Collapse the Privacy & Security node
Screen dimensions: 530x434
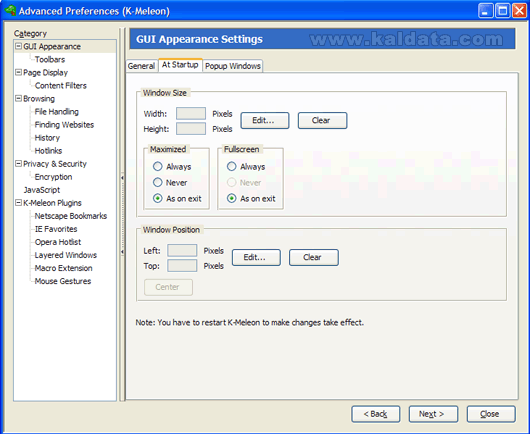(x=18, y=163)
